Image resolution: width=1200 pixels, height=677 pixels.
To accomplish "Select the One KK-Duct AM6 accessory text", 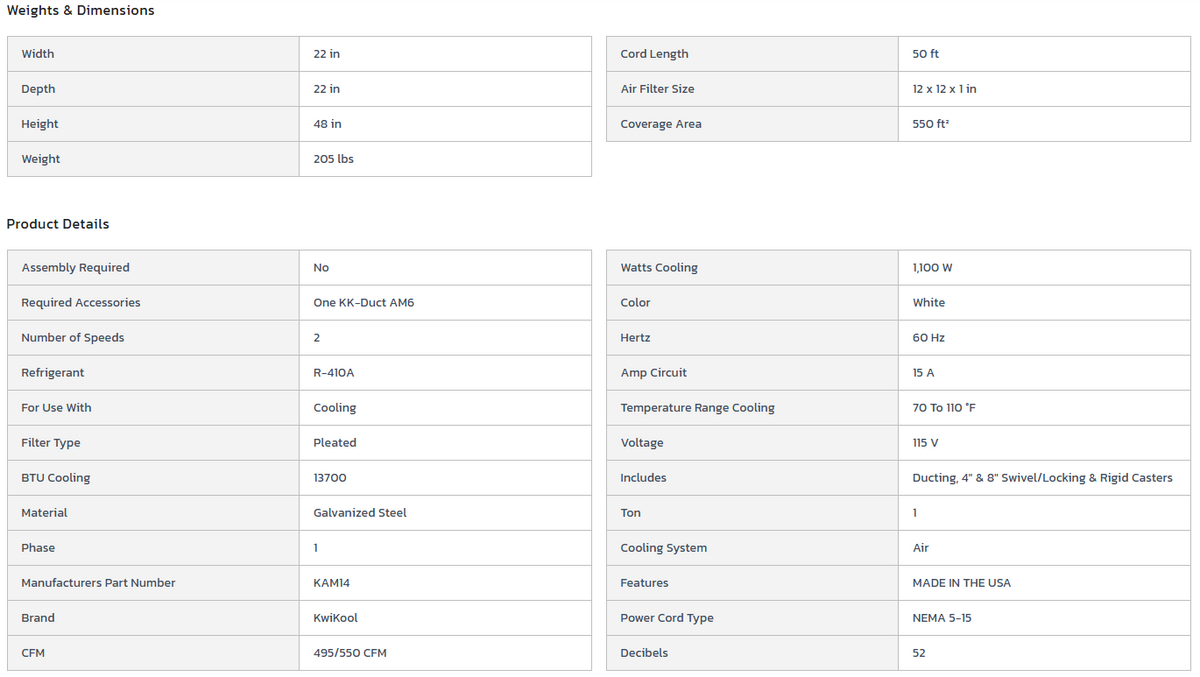I will [363, 303].
